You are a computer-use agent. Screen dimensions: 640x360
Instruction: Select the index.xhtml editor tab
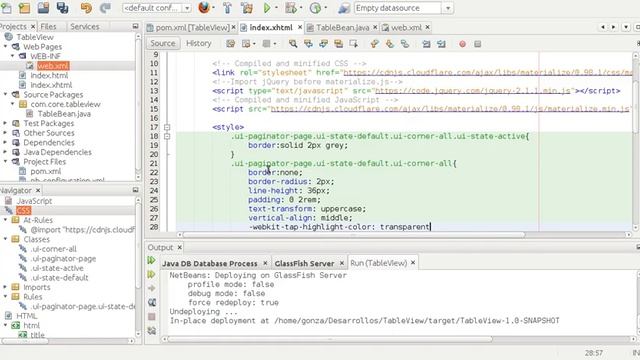271,27
